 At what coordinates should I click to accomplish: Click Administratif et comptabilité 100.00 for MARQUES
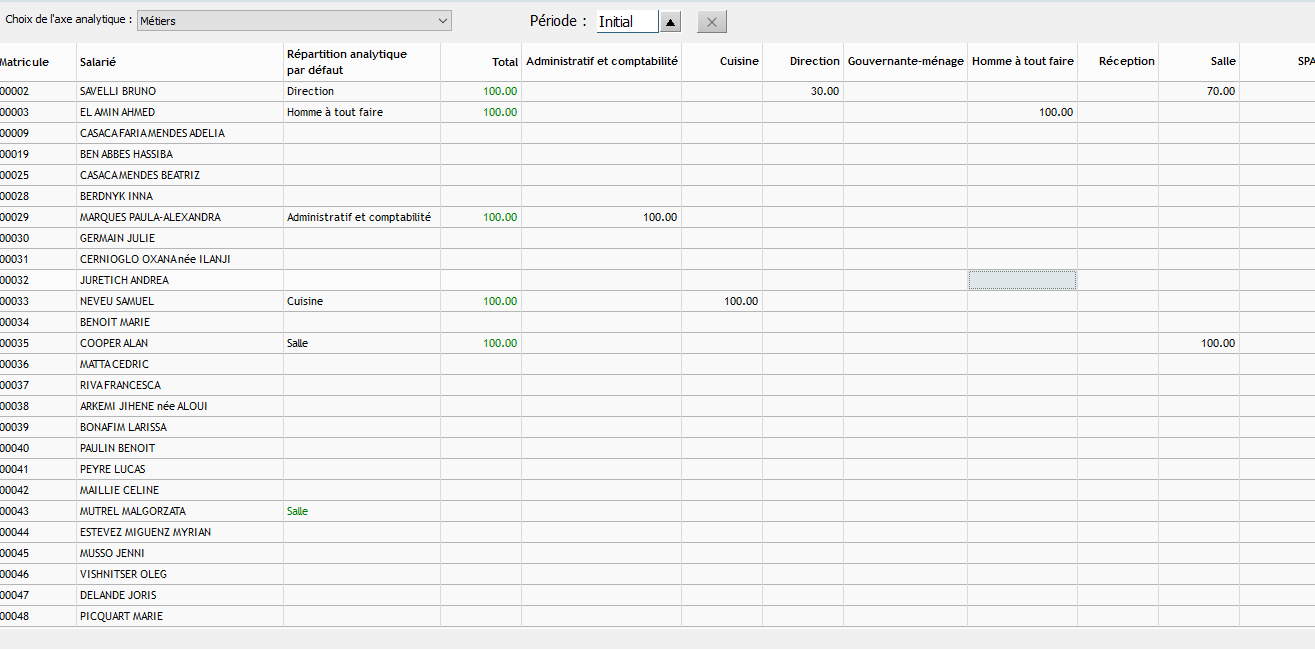click(x=602, y=217)
